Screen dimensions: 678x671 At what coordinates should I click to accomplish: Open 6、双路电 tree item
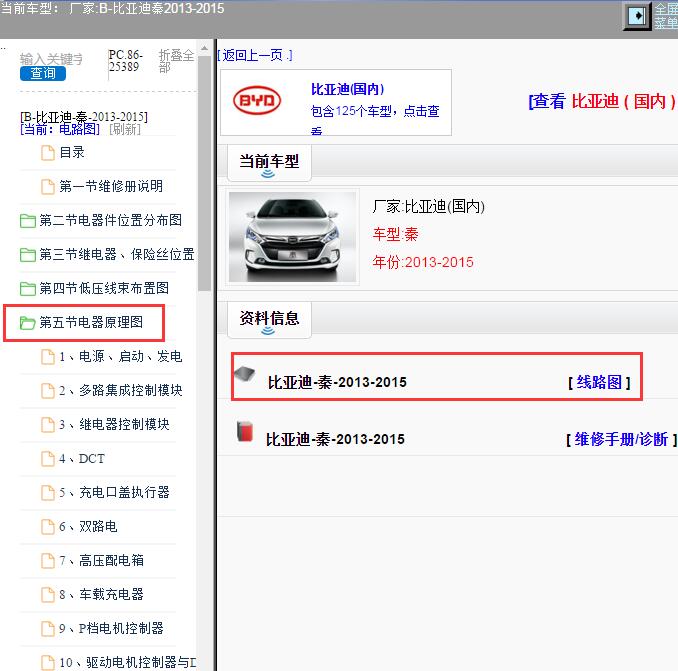pyautogui.click(x=89, y=526)
